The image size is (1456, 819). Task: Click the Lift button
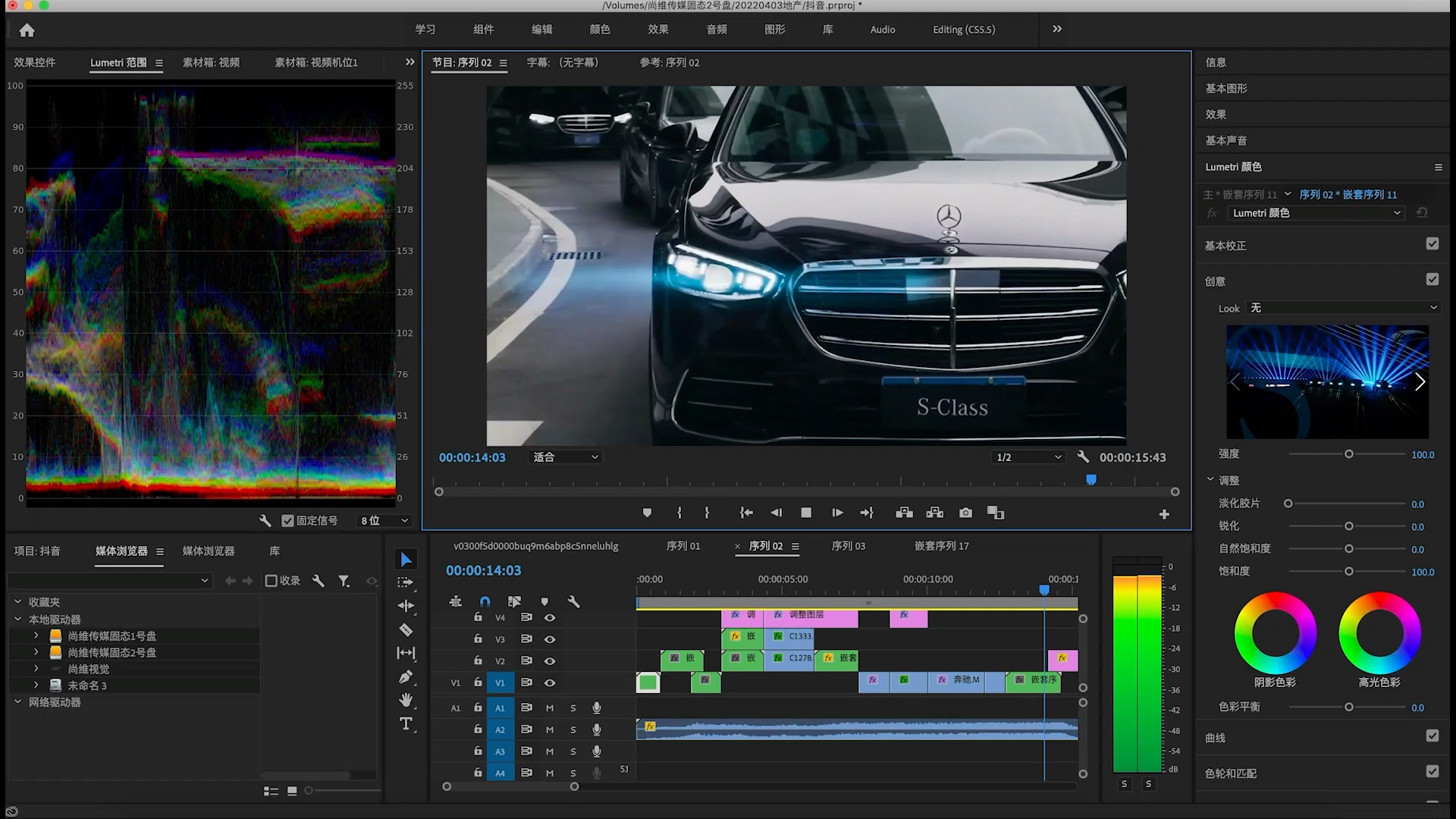[904, 513]
